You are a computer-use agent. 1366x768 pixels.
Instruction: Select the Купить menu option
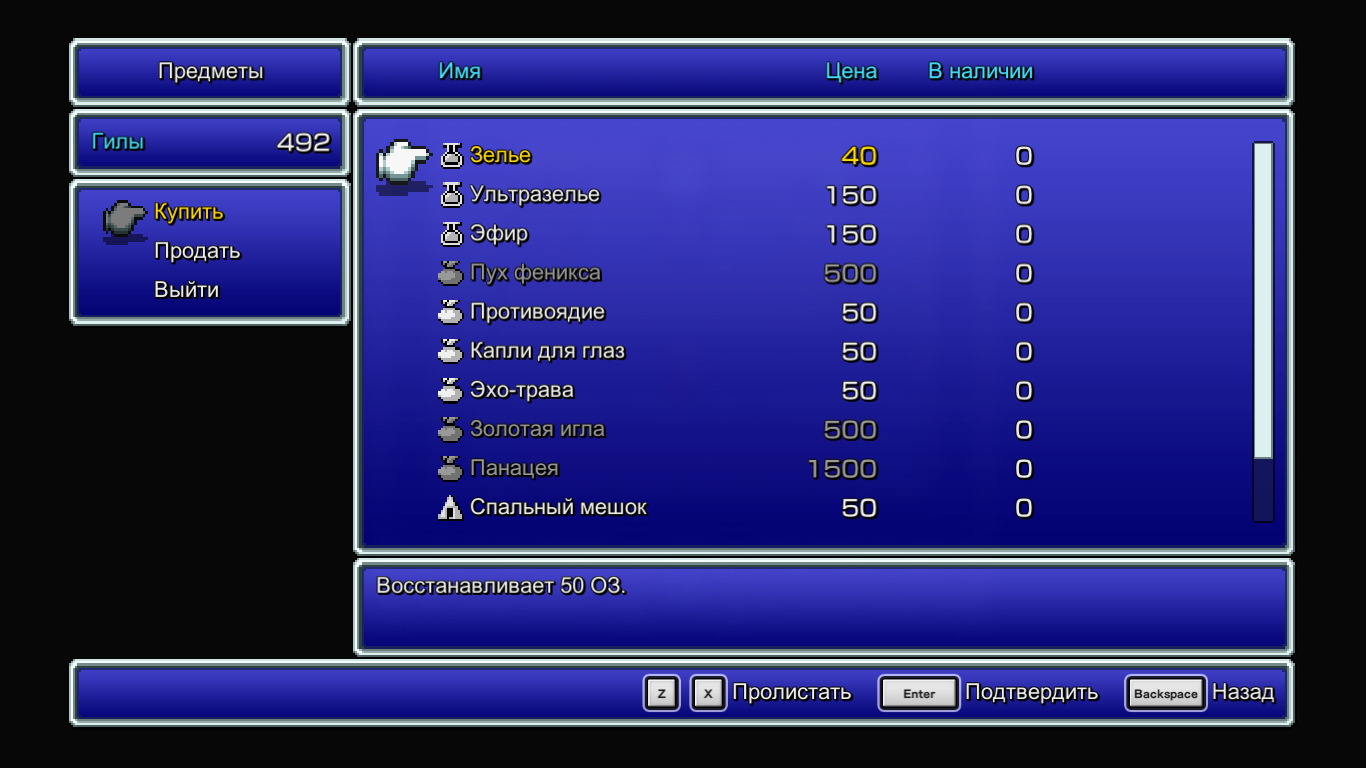pyautogui.click(x=189, y=212)
